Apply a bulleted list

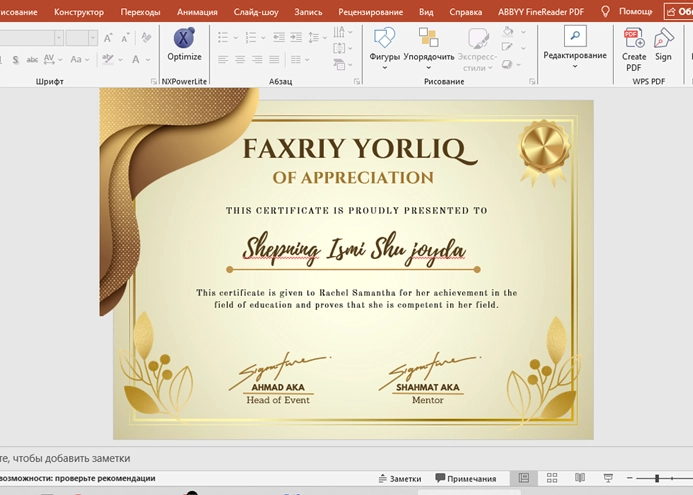tap(223, 38)
